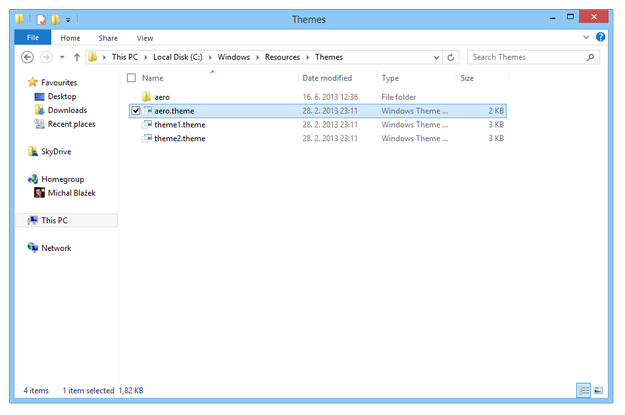The height and width of the screenshot is (415, 625).
Task: Click Themes in the address path
Action: 329,57
